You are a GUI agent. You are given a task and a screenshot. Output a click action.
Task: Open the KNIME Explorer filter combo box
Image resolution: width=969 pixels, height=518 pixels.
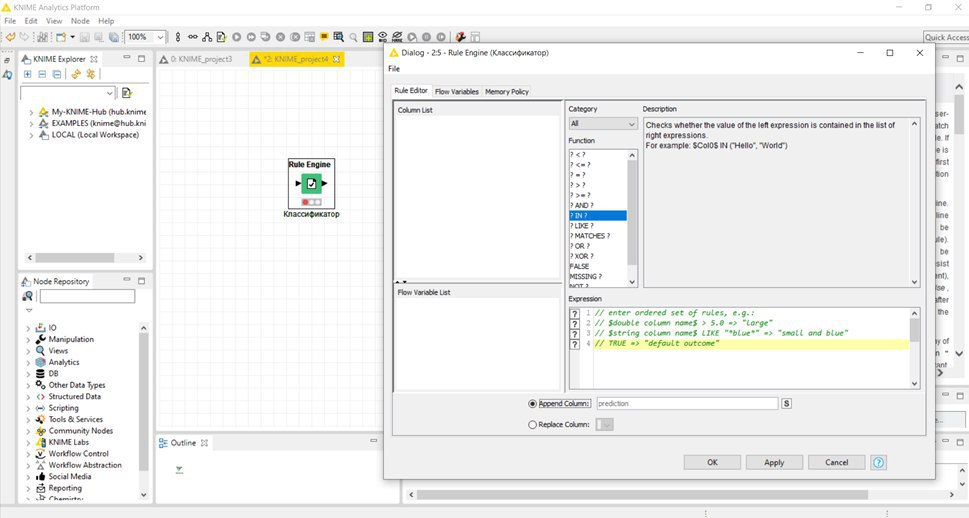[x=68, y=93]
